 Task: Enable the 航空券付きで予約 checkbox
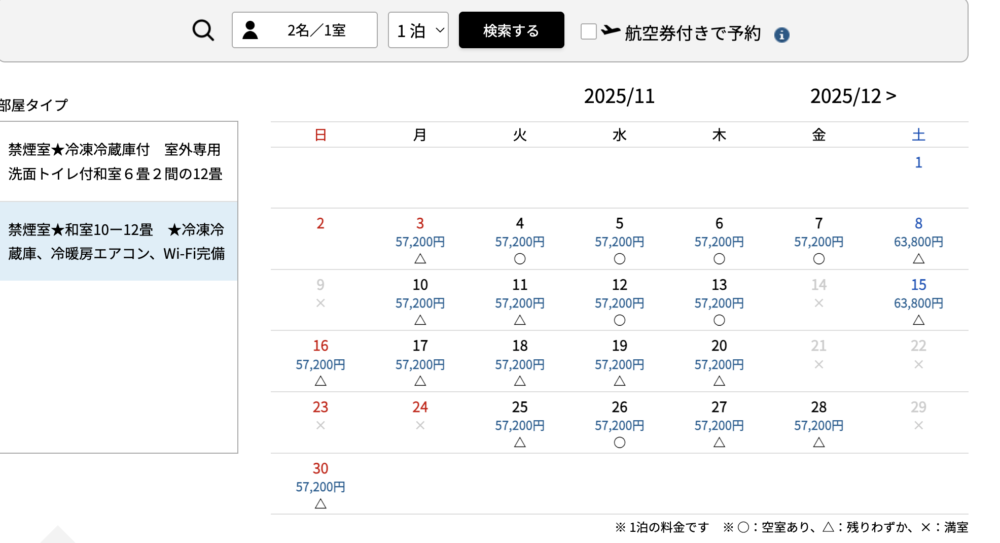pos(589,31)
